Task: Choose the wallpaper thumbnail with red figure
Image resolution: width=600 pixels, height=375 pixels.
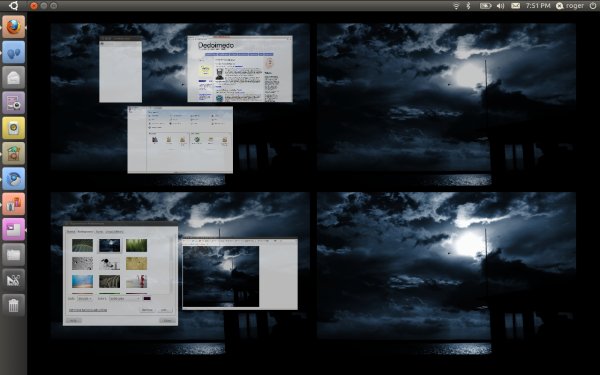Action: click(x=137, y=281)
